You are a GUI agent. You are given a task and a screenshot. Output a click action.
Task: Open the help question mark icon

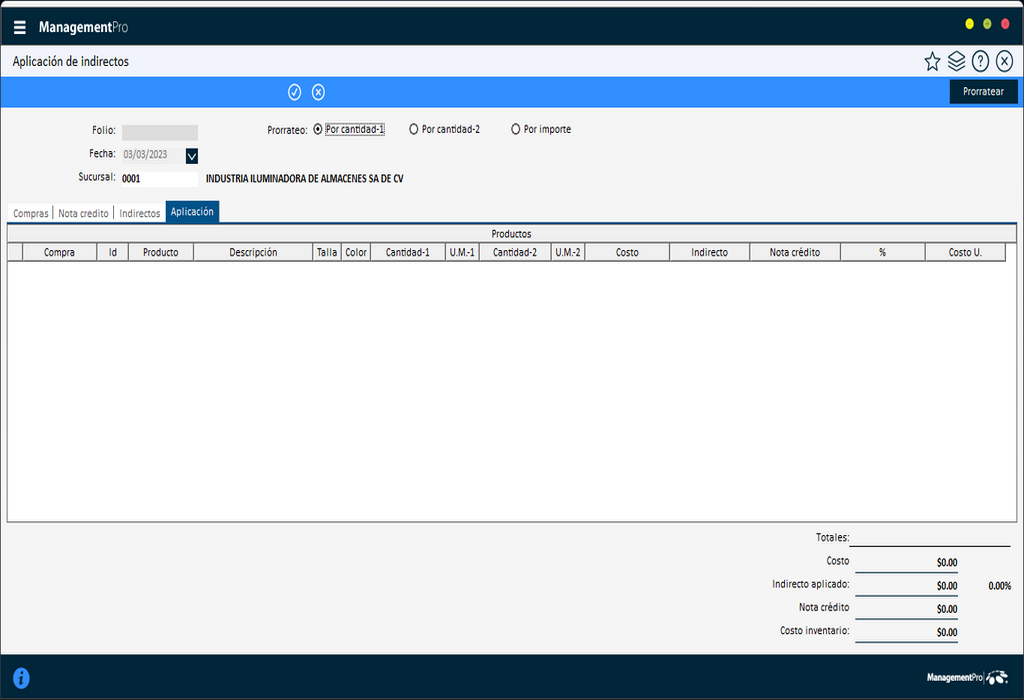980,61
